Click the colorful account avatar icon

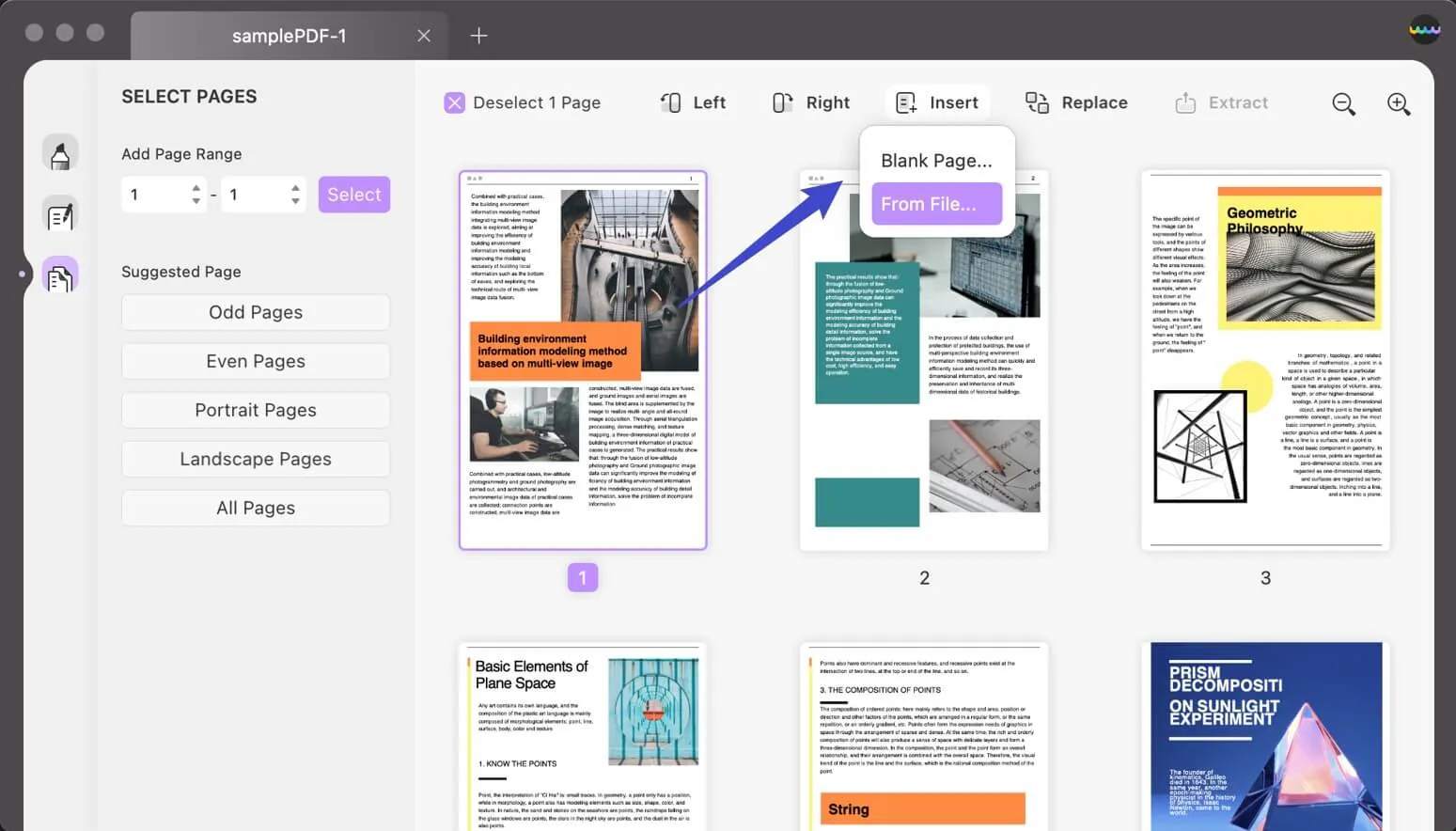[1424, 29]
